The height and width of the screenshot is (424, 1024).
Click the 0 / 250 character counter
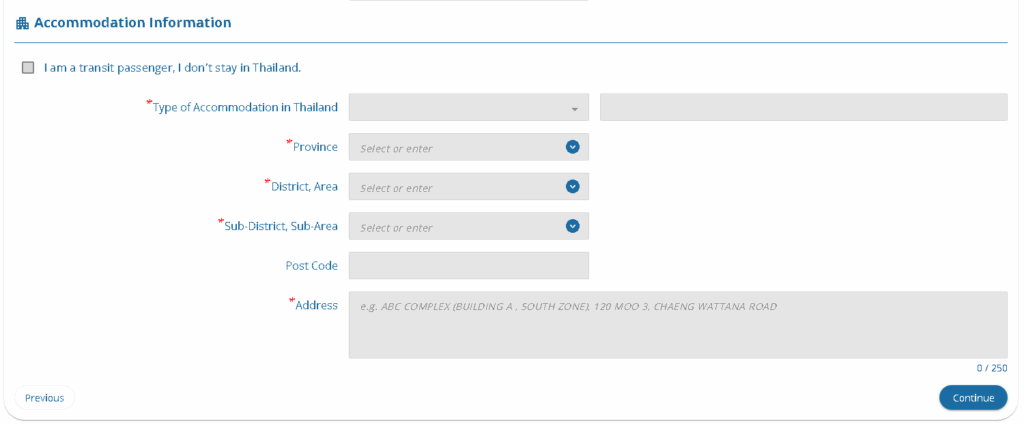991,368
